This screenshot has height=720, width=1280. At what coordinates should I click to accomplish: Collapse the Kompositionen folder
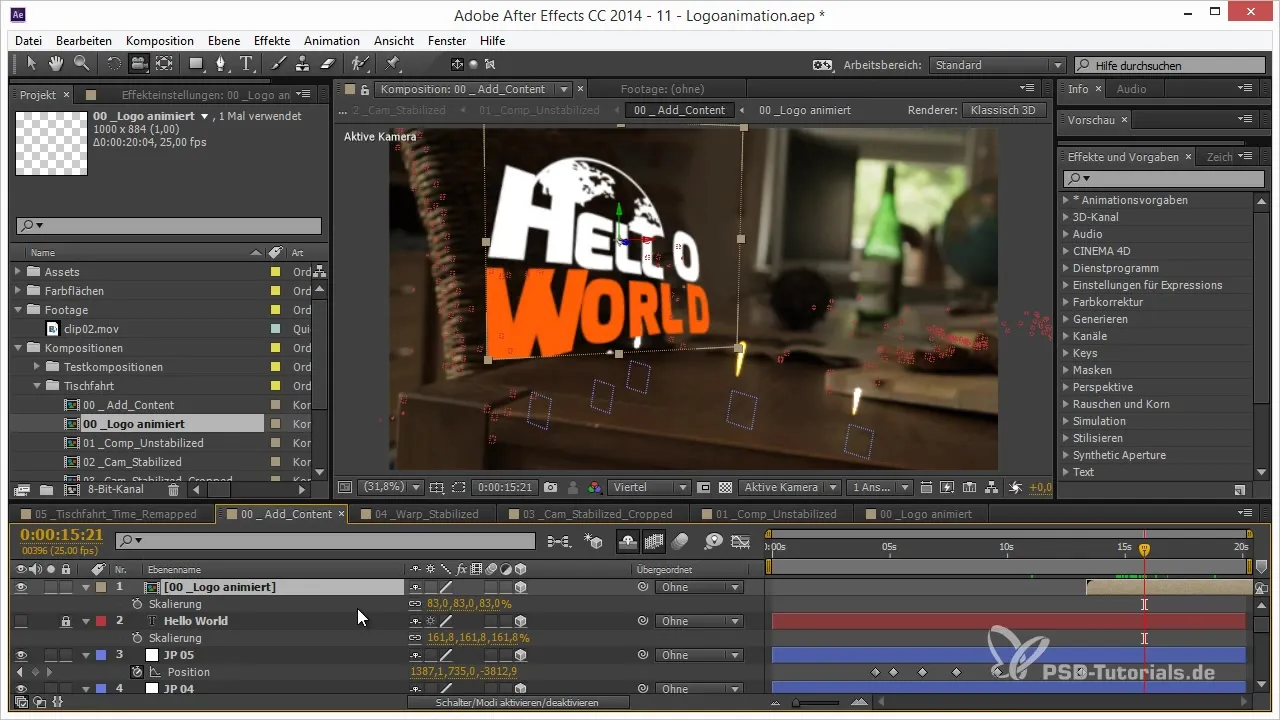pyautogui.click(x=18, y=348)
